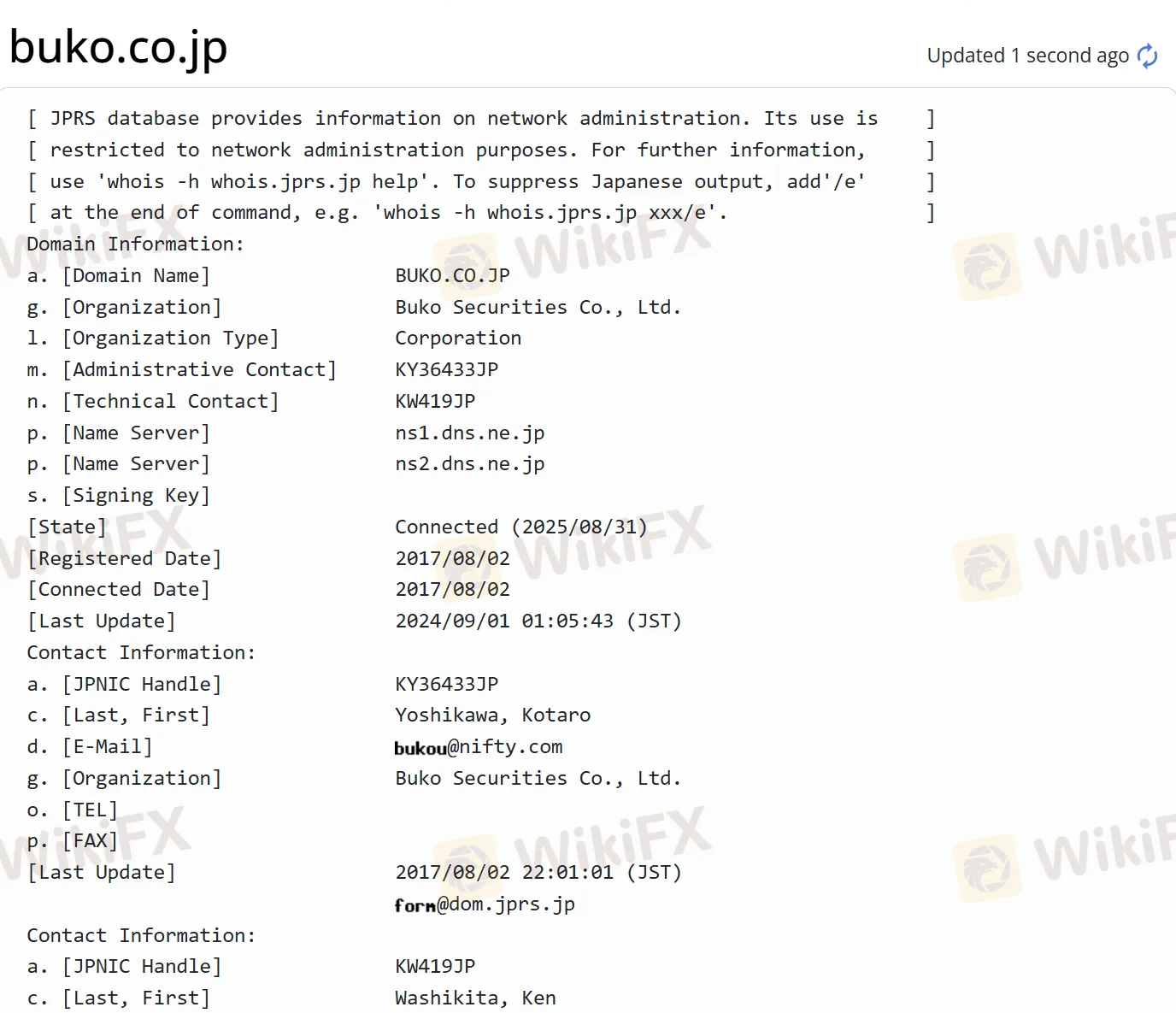Click the '[Signing Key]' field label
Viewport: 1176px width, 1013px height.
click(136, 495)
